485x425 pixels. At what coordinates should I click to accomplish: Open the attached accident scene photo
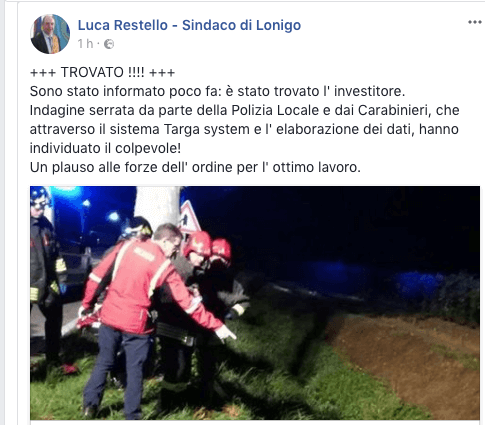tap(255, 303)
